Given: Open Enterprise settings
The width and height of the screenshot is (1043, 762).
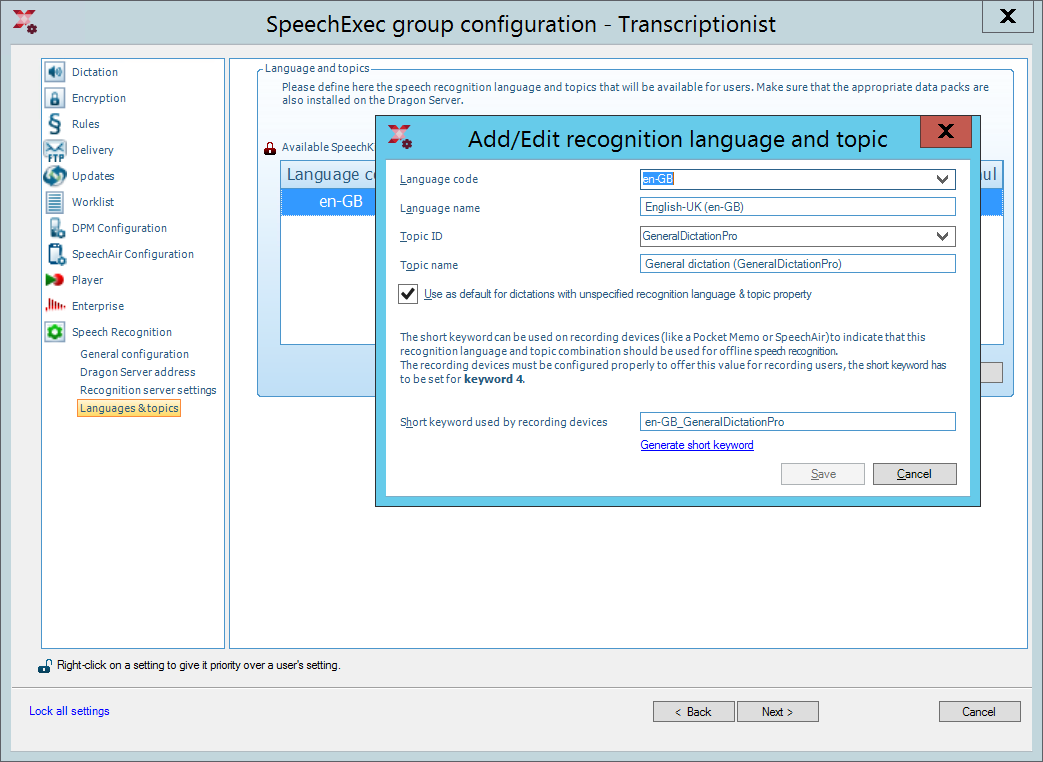Looking at the screenshot, I should (98, 306).
